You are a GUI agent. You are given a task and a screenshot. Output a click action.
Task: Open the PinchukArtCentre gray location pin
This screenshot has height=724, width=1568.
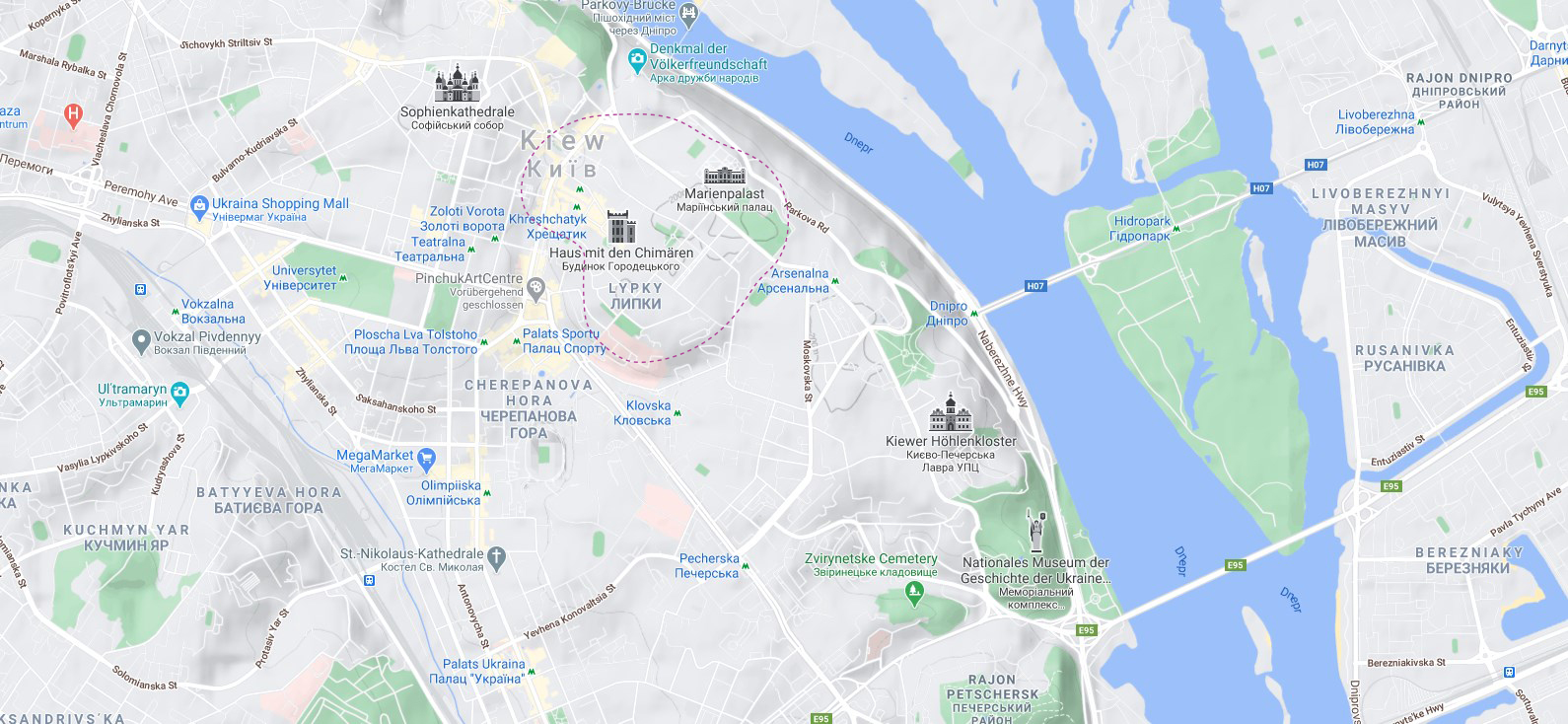pos(536,290)
